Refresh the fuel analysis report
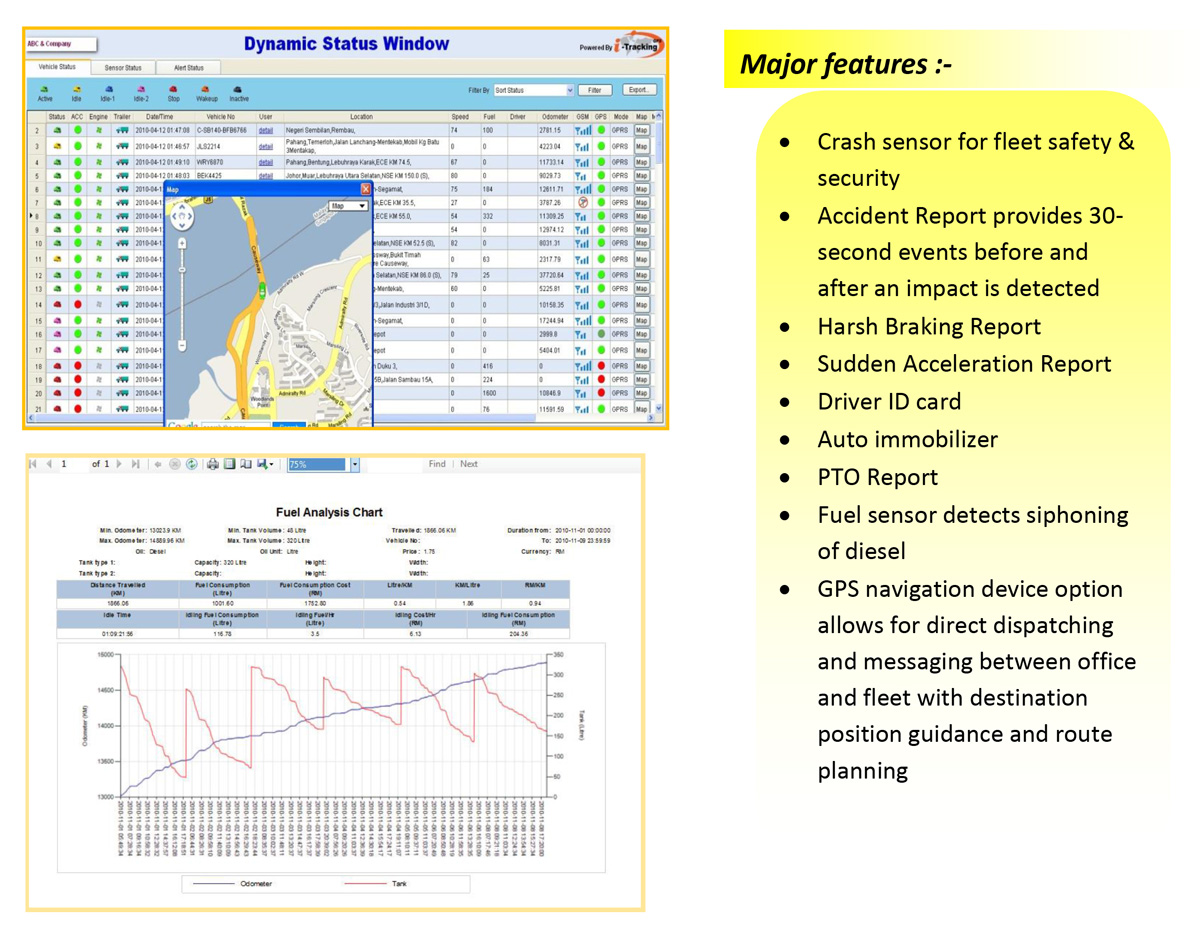The image size is (1200, 938). tap(191, 464)
